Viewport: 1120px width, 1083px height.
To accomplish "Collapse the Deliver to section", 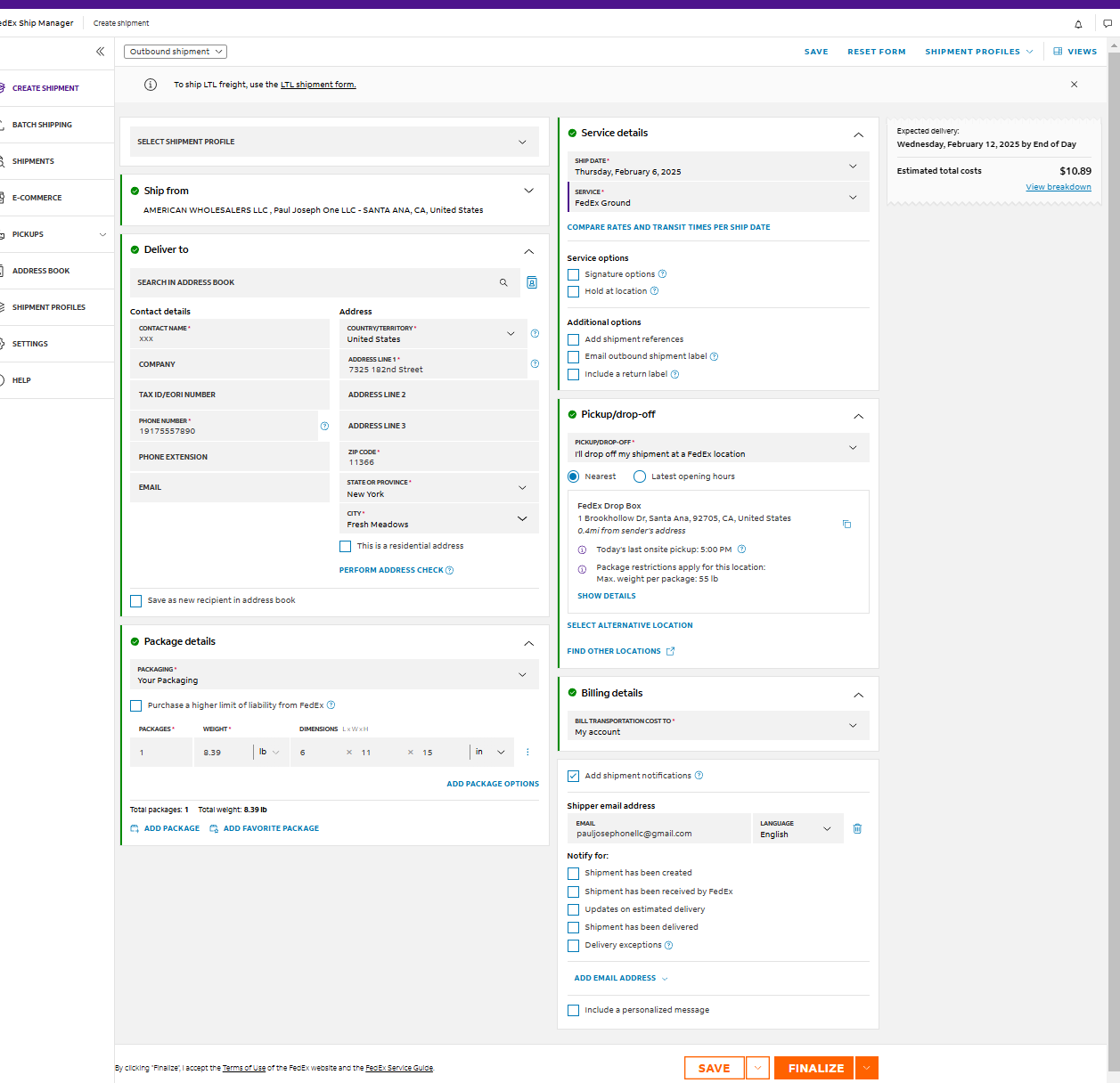I will 528,251.
